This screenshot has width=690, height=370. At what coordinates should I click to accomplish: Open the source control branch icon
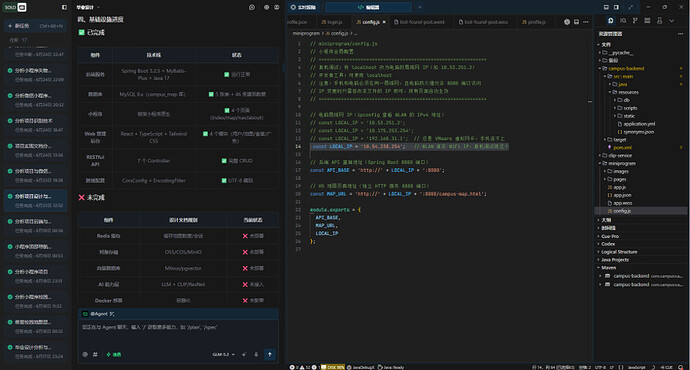point(635,21)
